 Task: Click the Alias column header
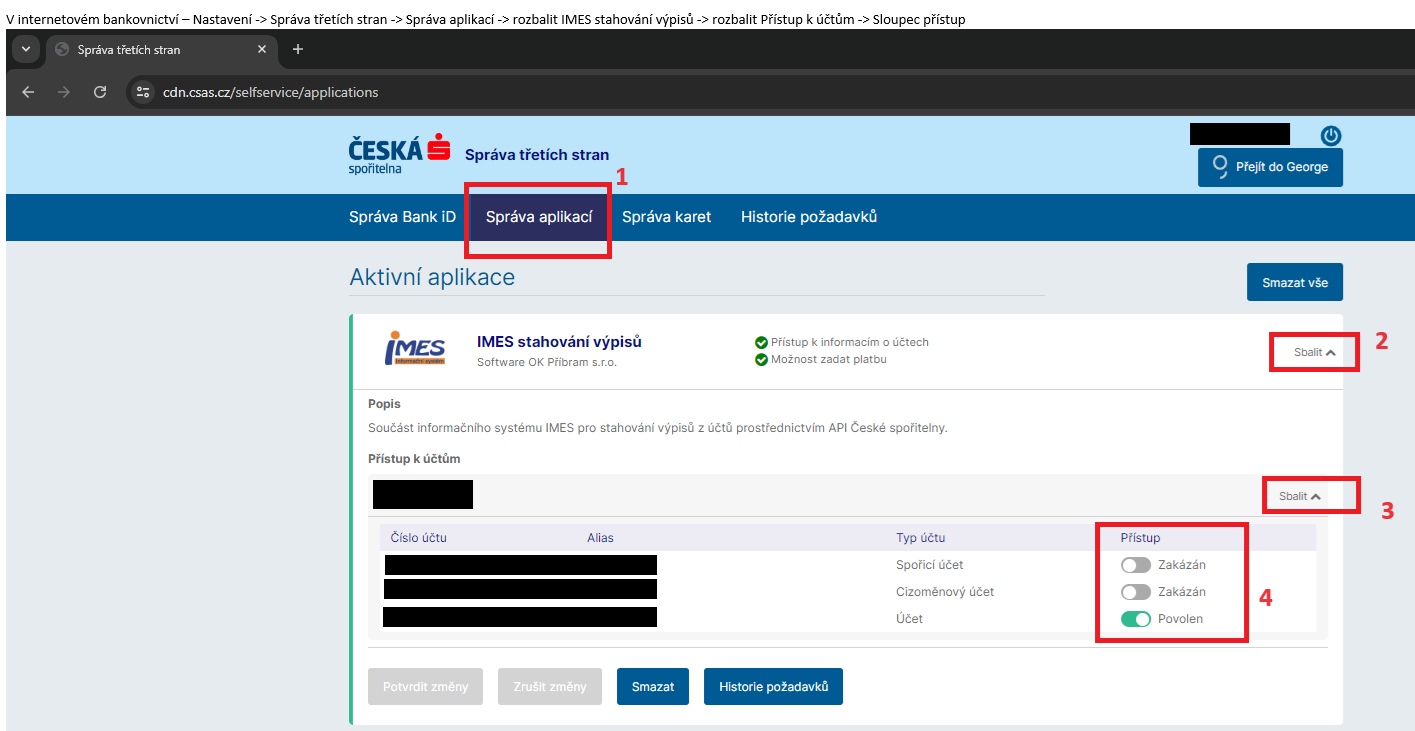point(600,538)
